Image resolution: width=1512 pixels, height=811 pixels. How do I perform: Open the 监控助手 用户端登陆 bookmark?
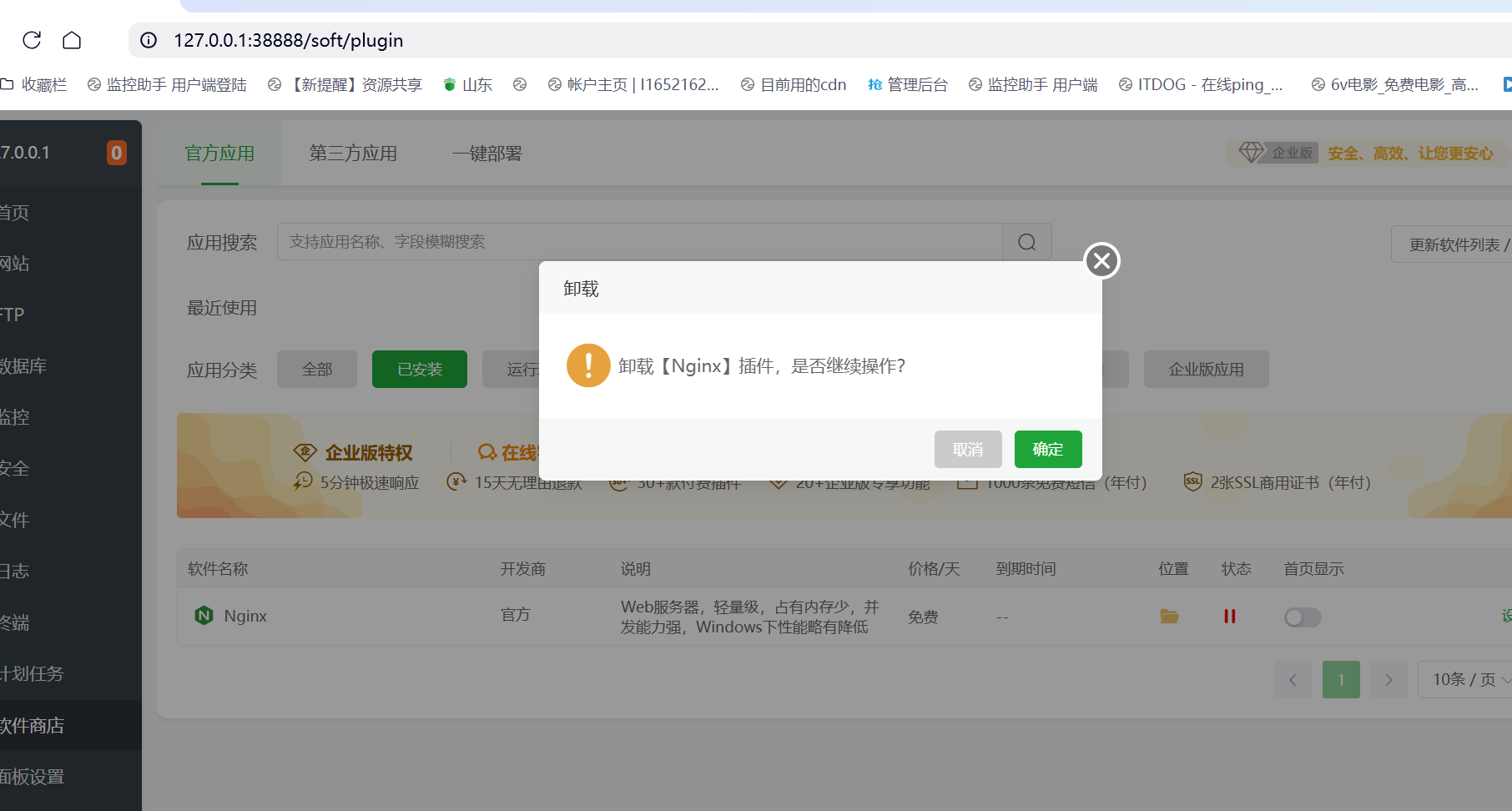point(167,84)
